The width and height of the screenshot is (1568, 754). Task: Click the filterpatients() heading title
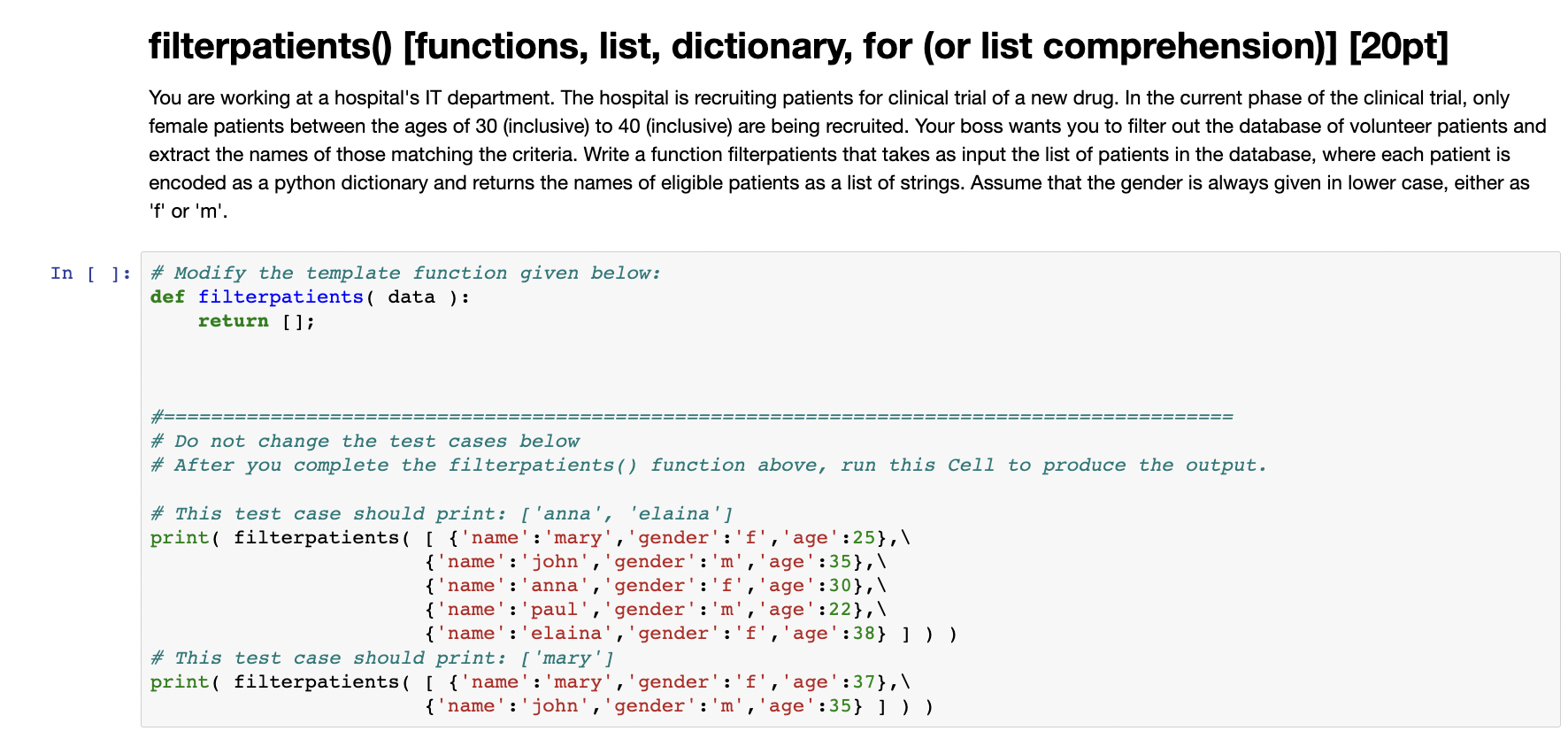click(x=798, y=46)
